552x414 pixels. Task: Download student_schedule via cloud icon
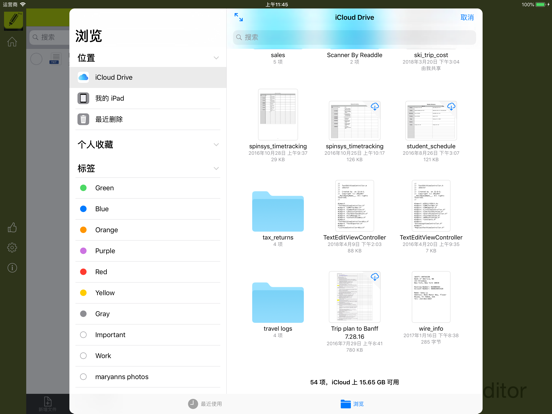451,106
